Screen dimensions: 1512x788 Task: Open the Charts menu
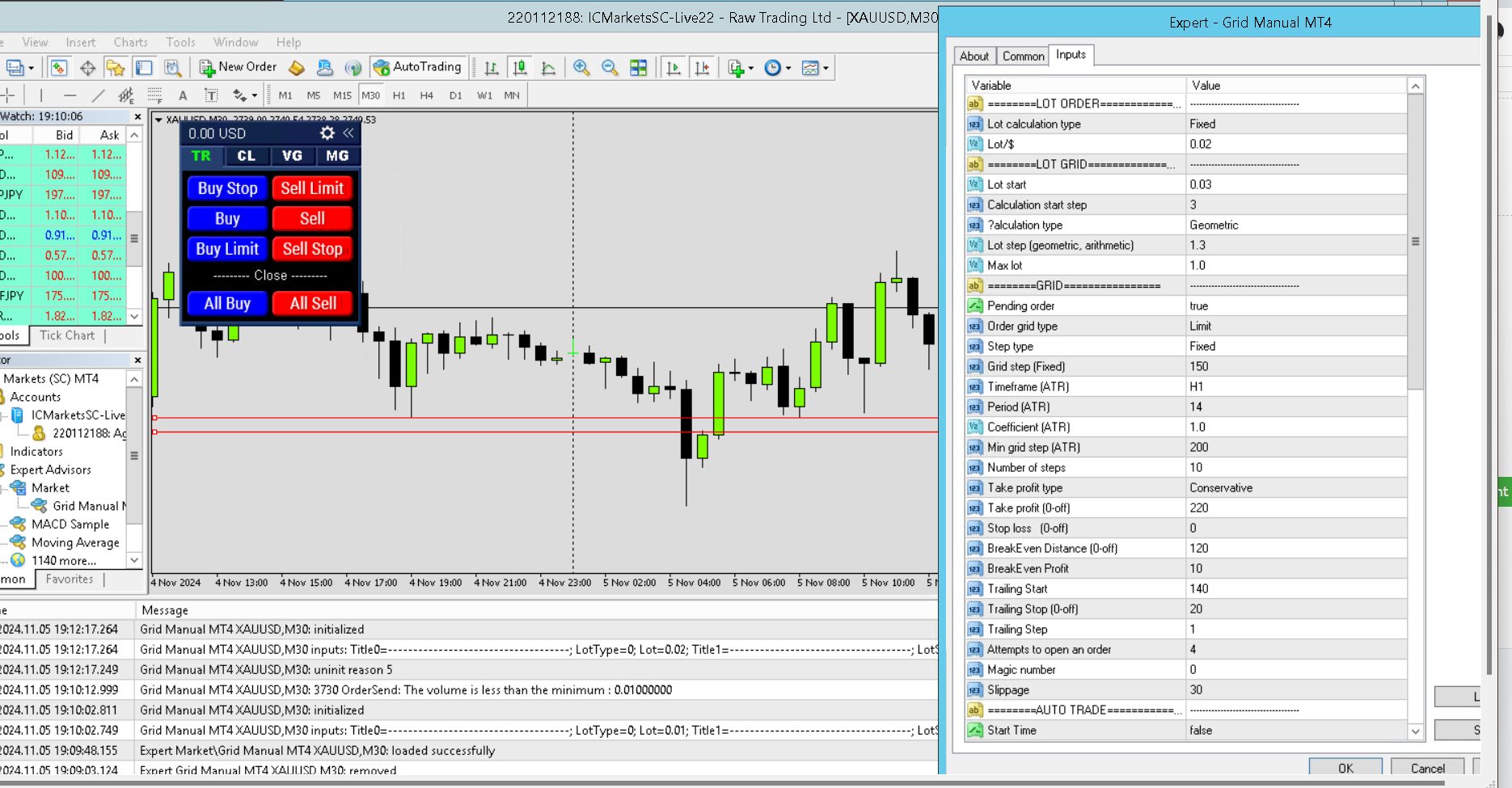(129, 42)
